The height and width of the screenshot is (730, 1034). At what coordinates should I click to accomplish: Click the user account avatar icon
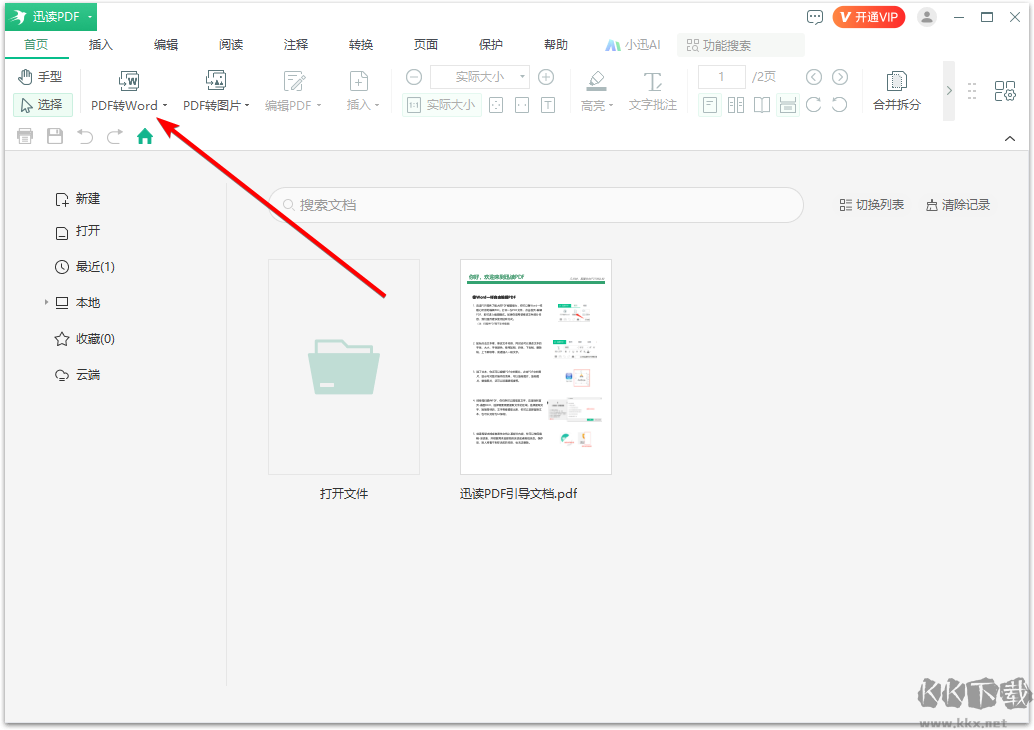point(927,17)
